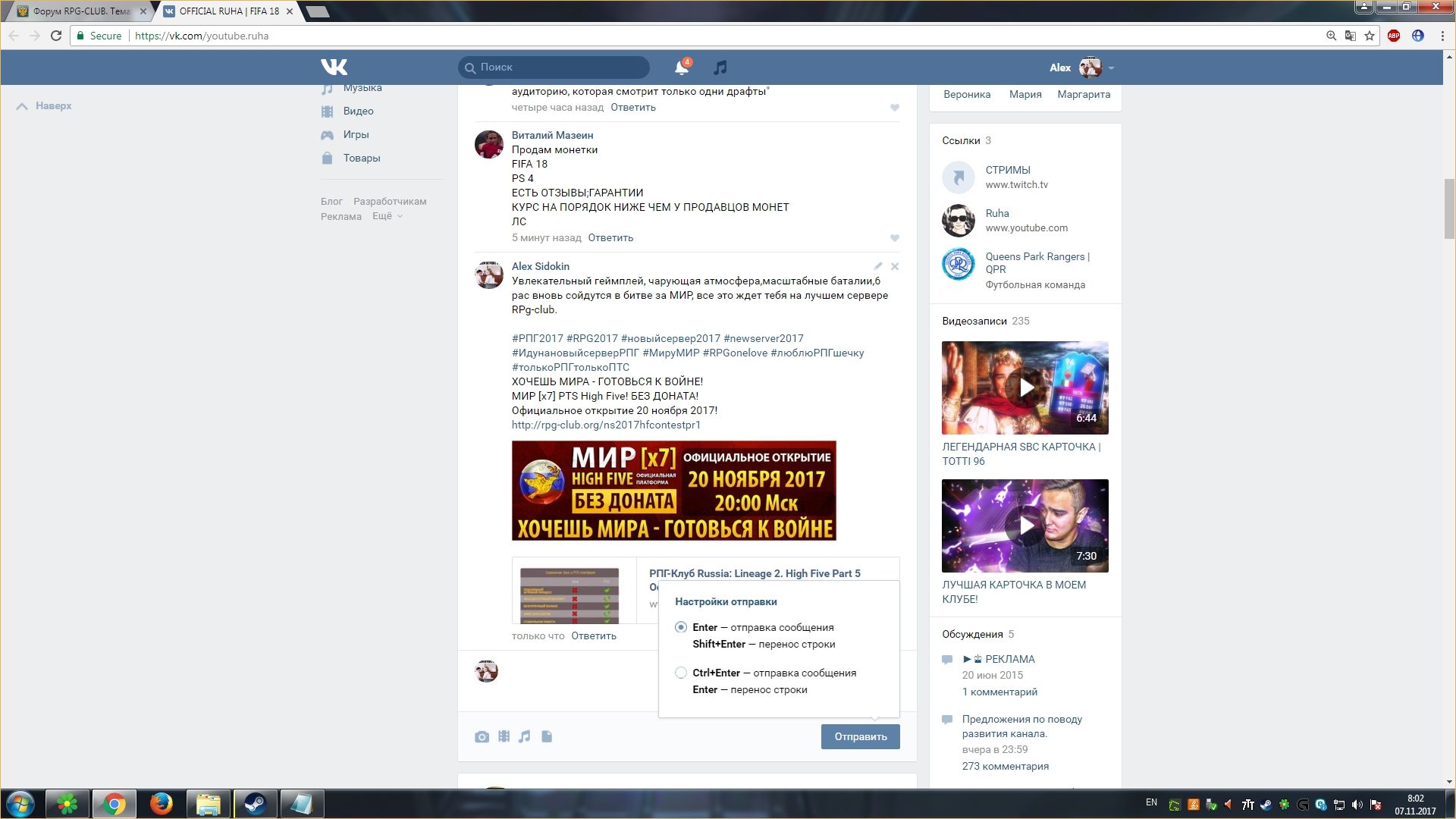Open Товары in the left menu
This screenshot has width=1456, height=819.
362,158
